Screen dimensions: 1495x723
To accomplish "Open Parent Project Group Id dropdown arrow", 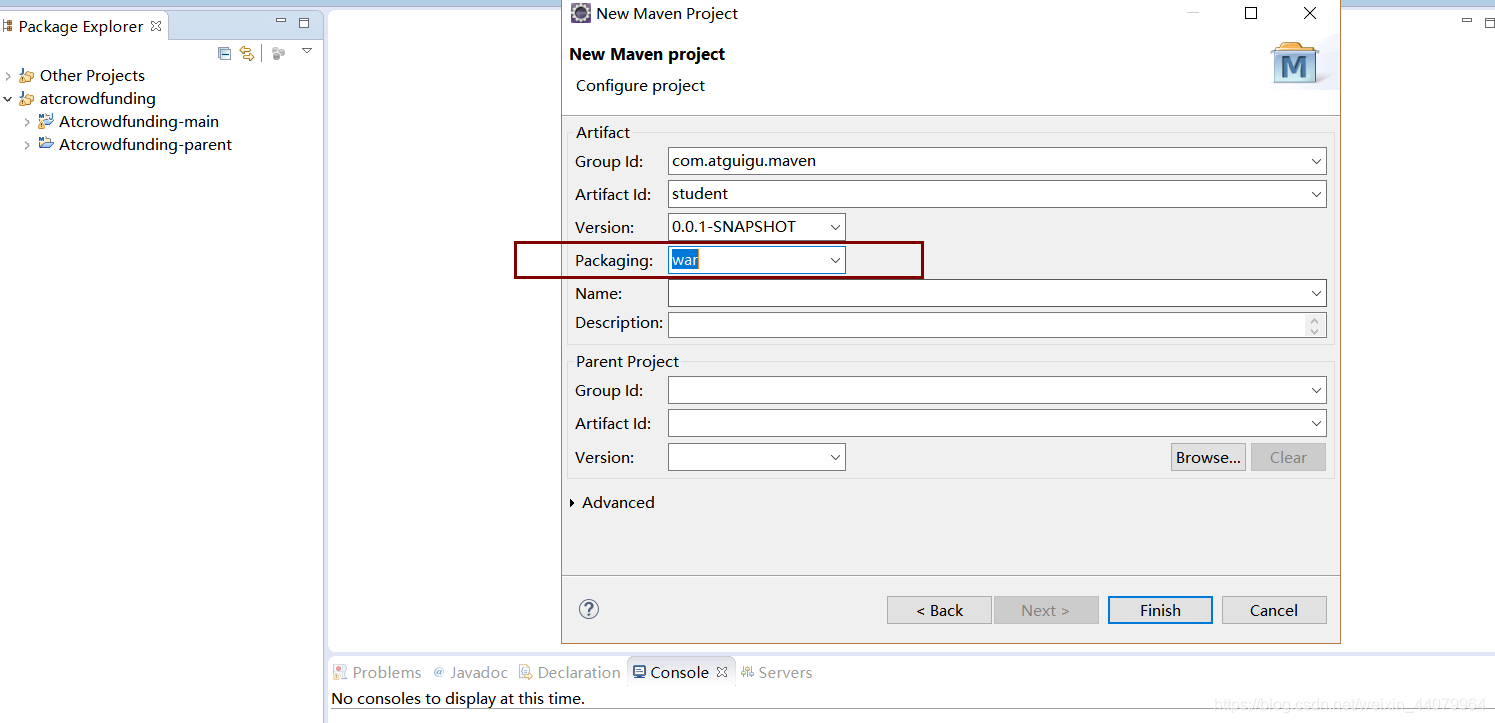I will pyautogui.click(x=1316, y=390).
